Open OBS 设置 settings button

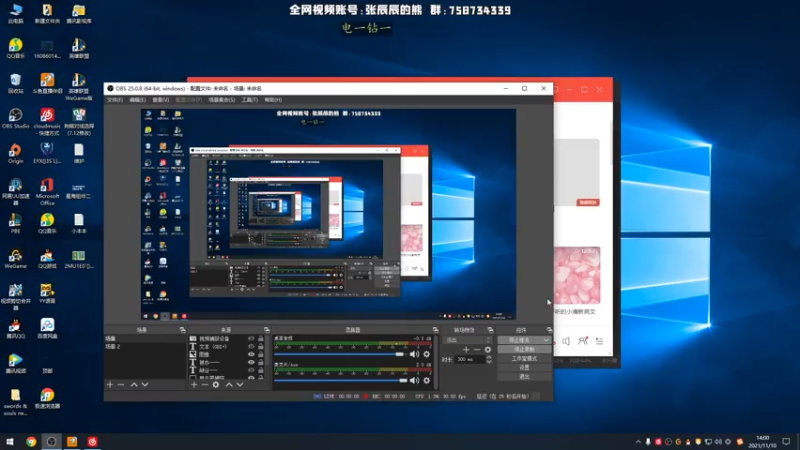point(524,368)
